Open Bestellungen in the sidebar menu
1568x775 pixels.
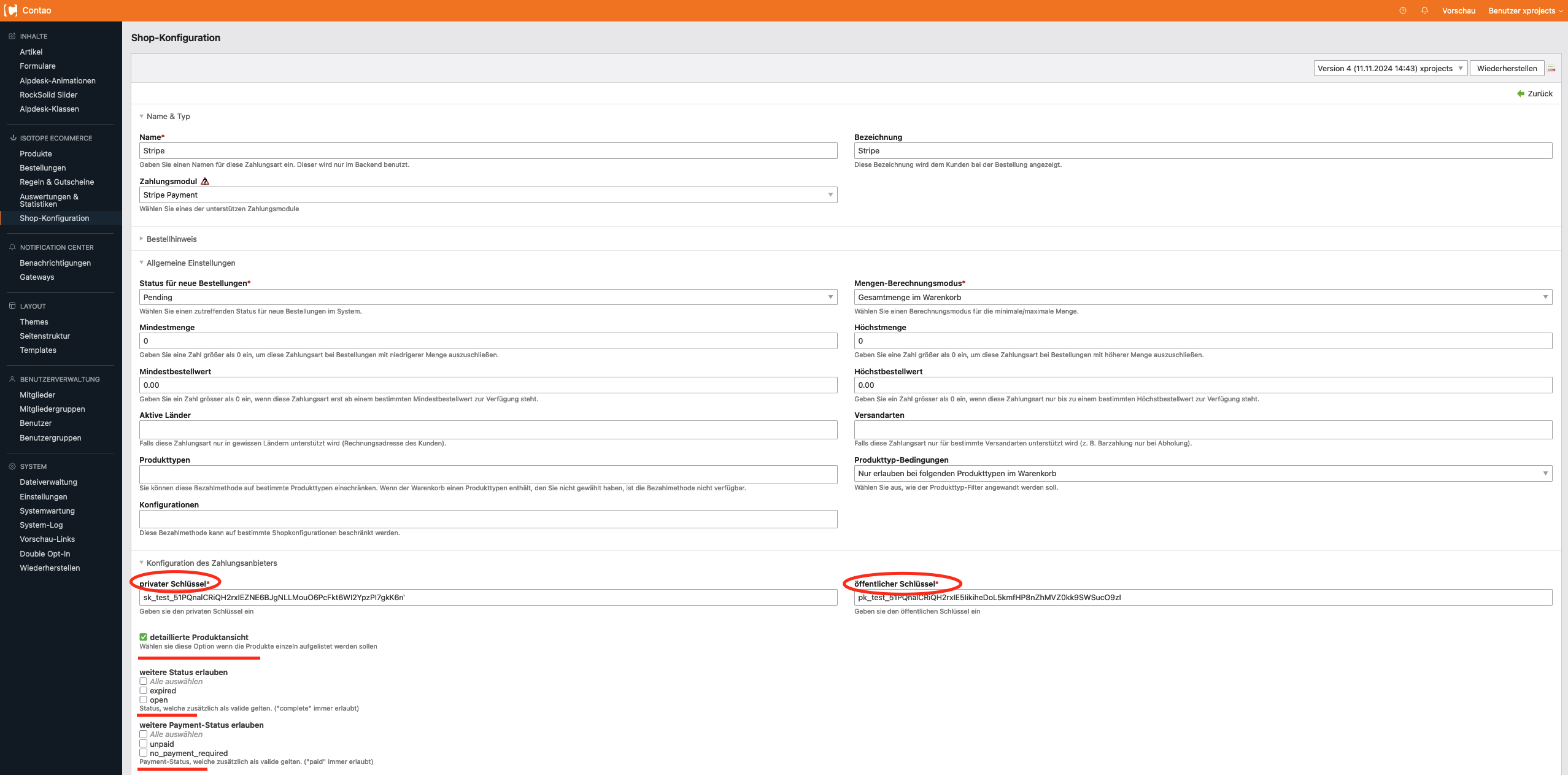[42, 168]
